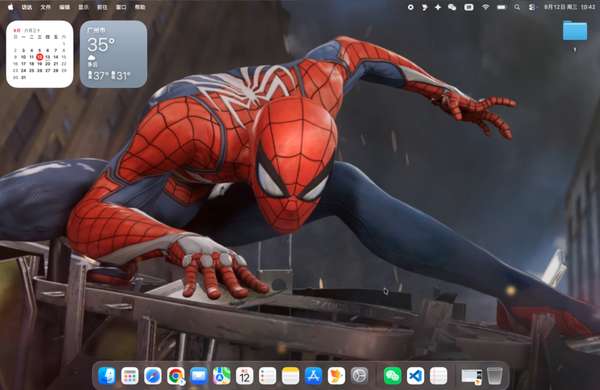Click the date and time 10:42 in menu bar

[x=569, y=7]
